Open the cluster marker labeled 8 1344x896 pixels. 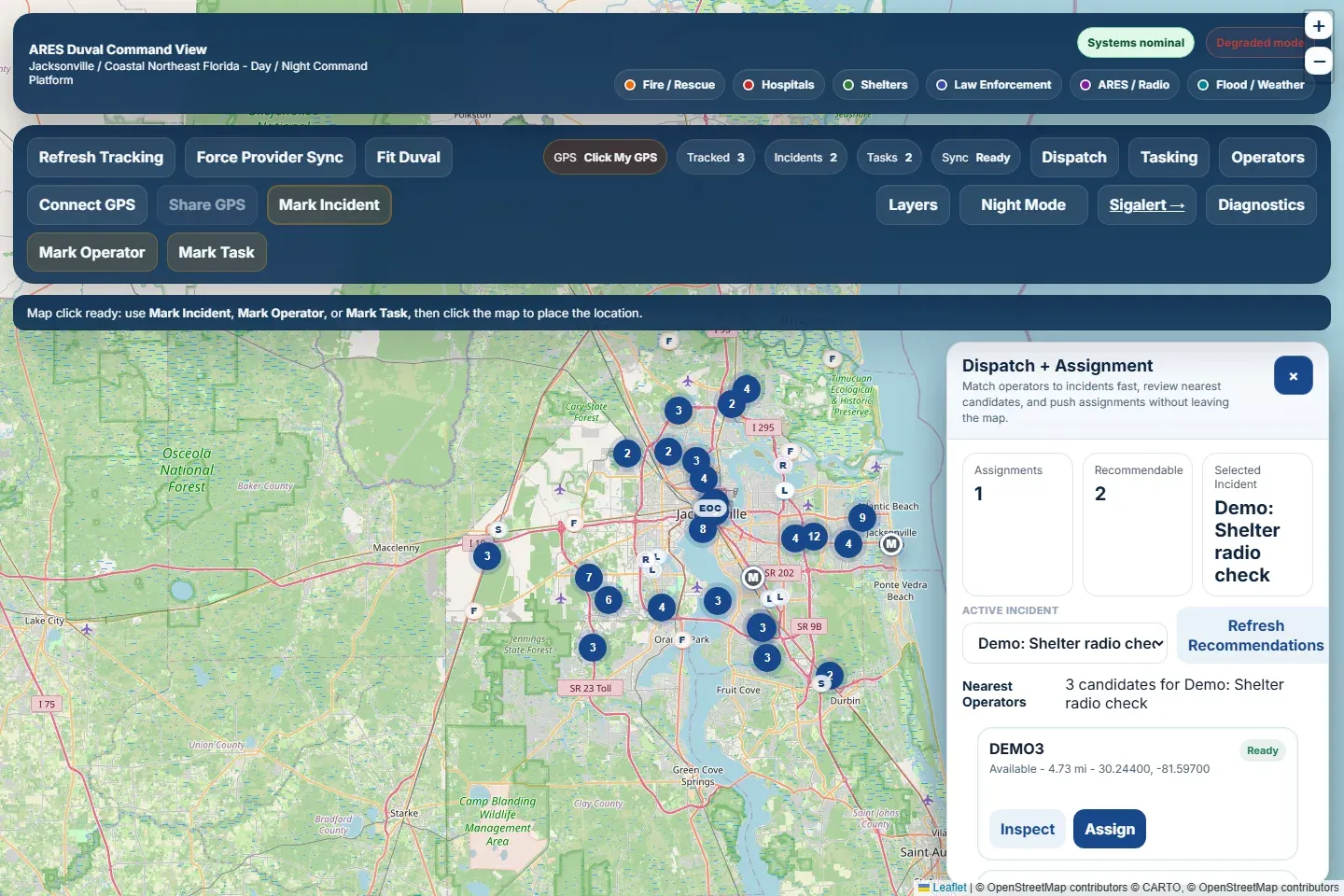point(703,529)
